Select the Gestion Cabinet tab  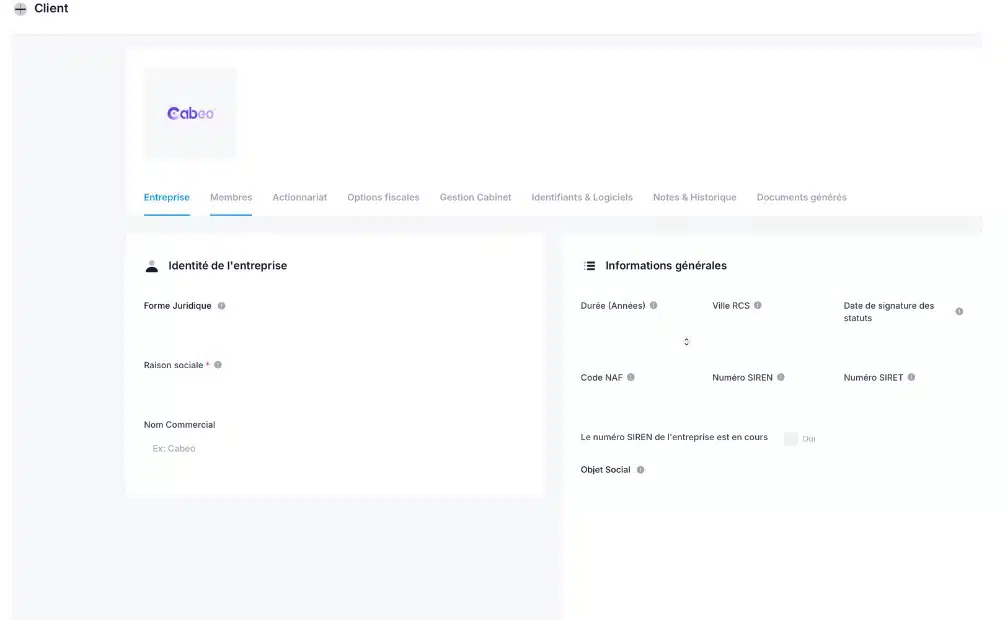click(x=475, y=198)
